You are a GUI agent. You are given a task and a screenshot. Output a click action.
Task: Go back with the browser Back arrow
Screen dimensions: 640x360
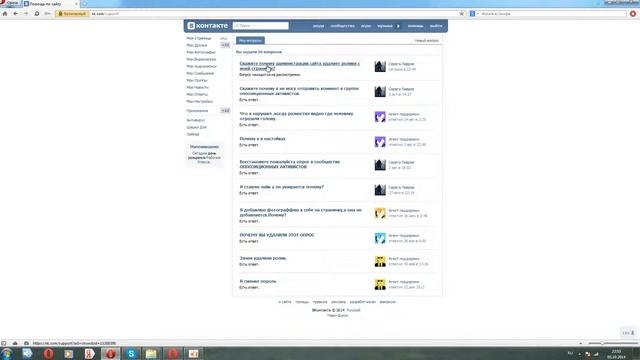16,13
